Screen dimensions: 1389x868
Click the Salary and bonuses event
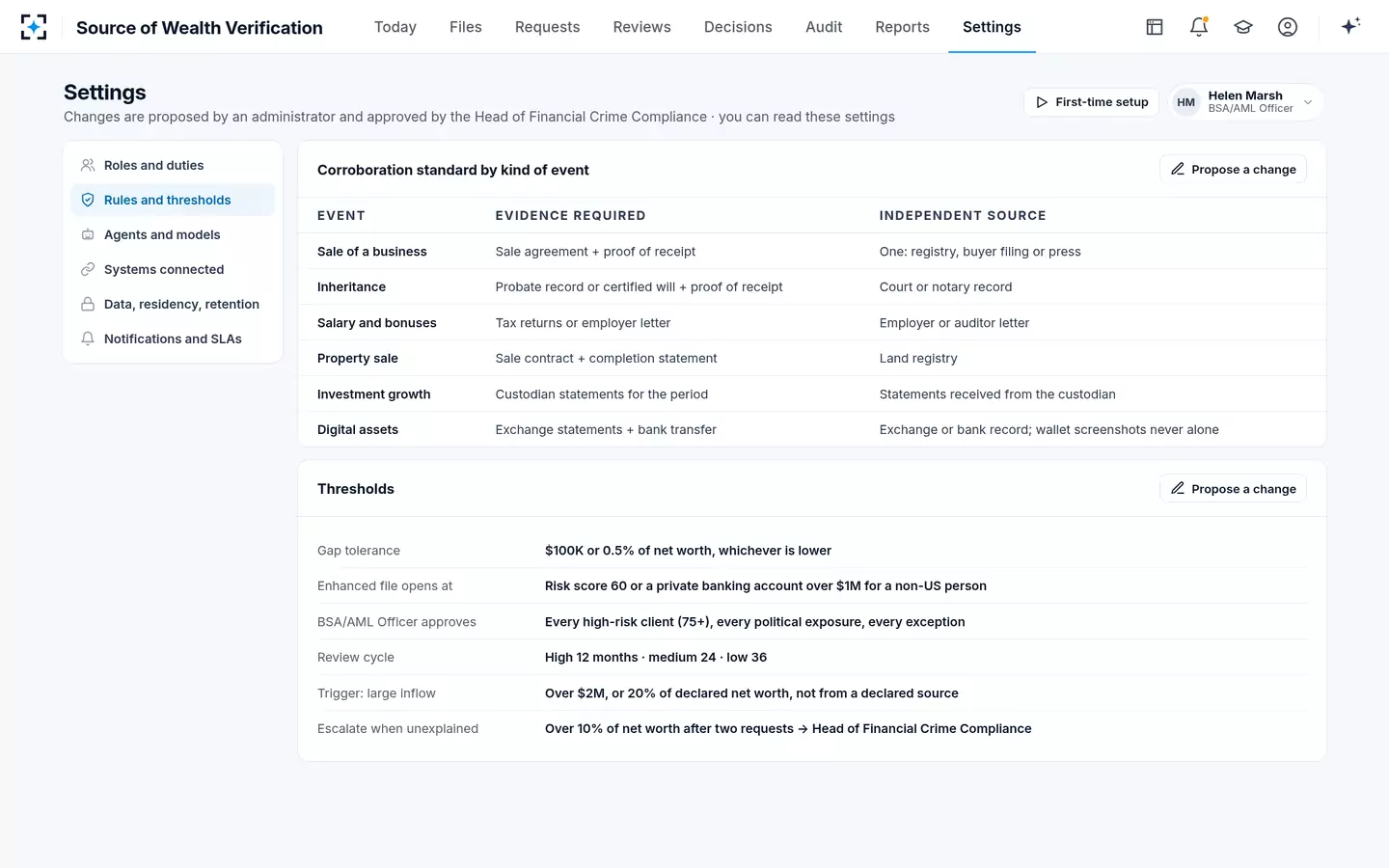pos(812,323)
